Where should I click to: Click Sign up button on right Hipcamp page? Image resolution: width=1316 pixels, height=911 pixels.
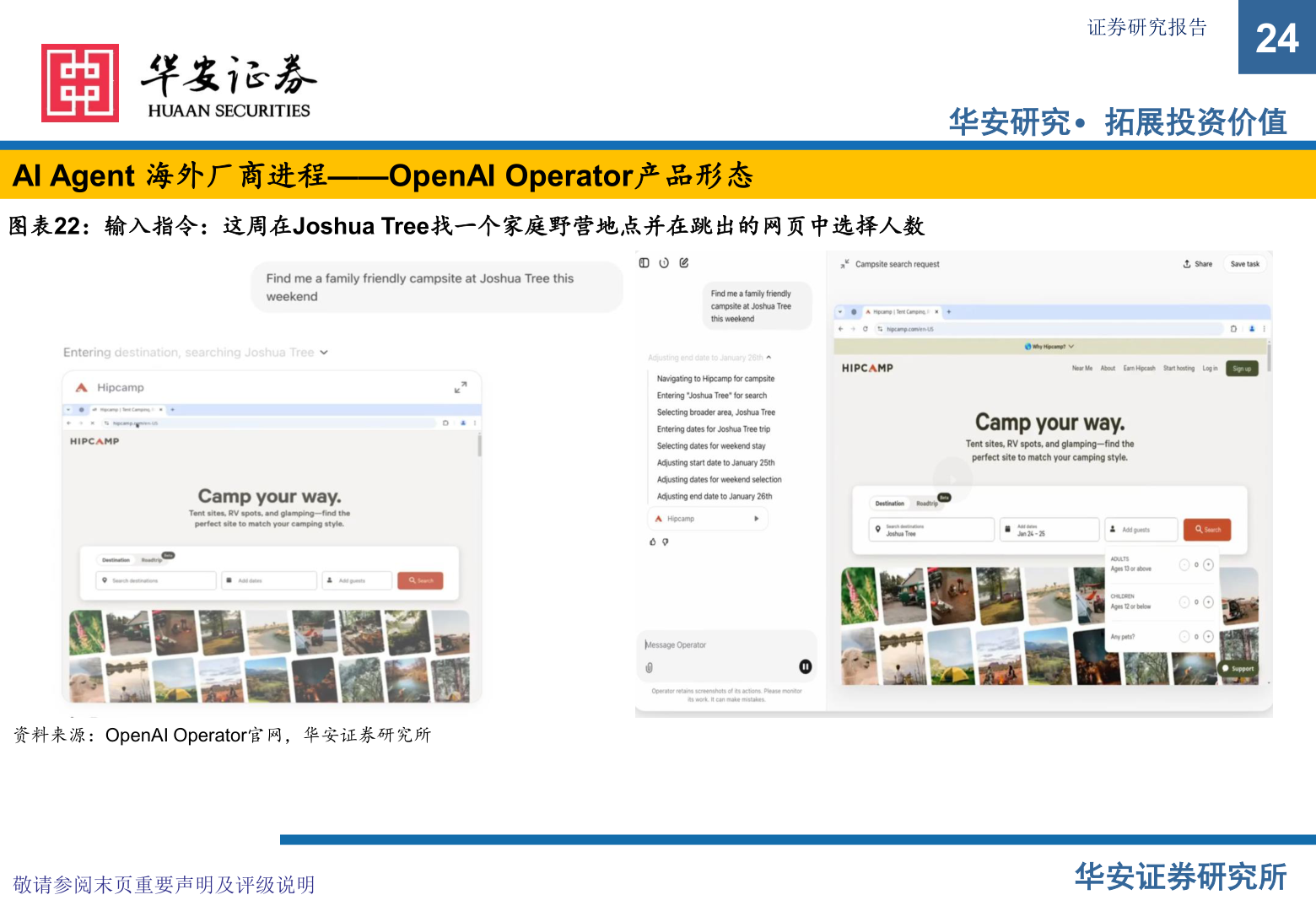1242,369
